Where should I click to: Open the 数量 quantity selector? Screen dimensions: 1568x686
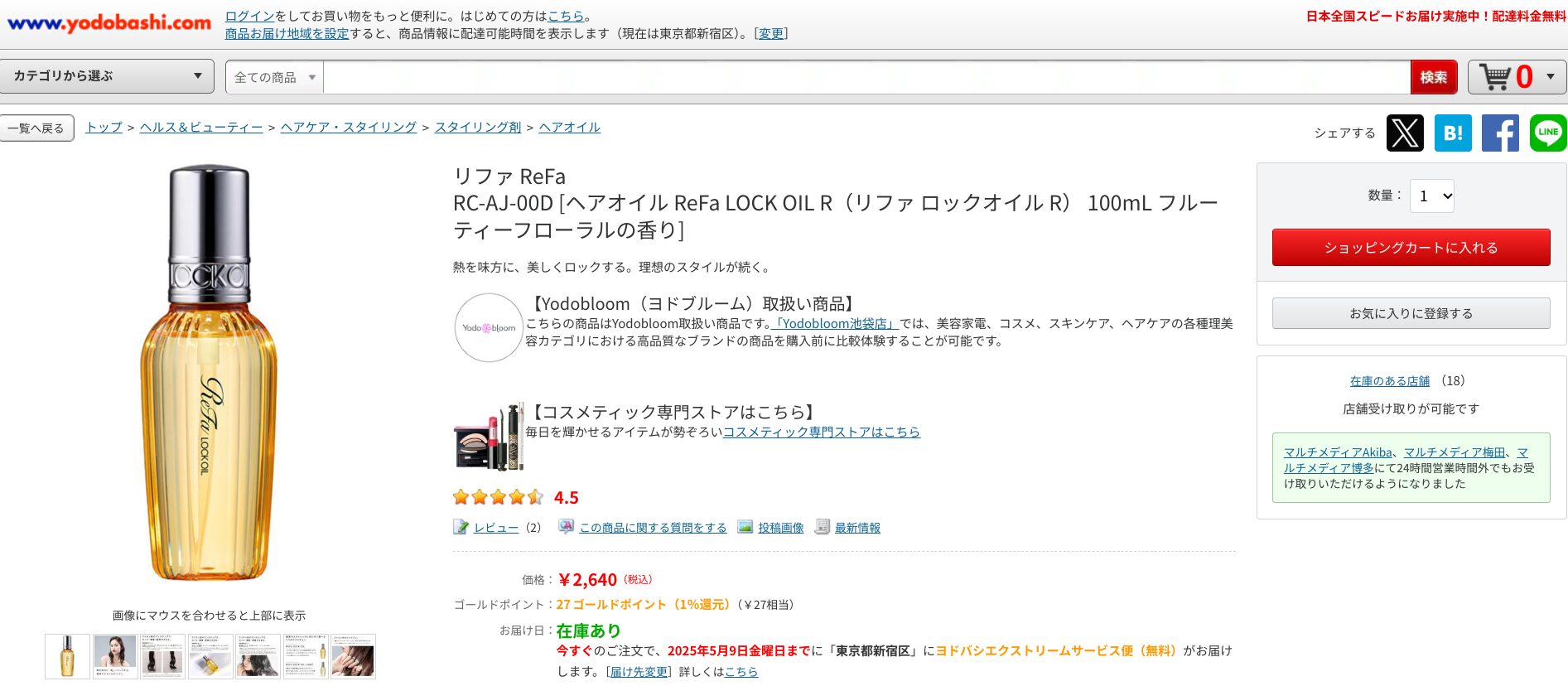point(1432,196)
